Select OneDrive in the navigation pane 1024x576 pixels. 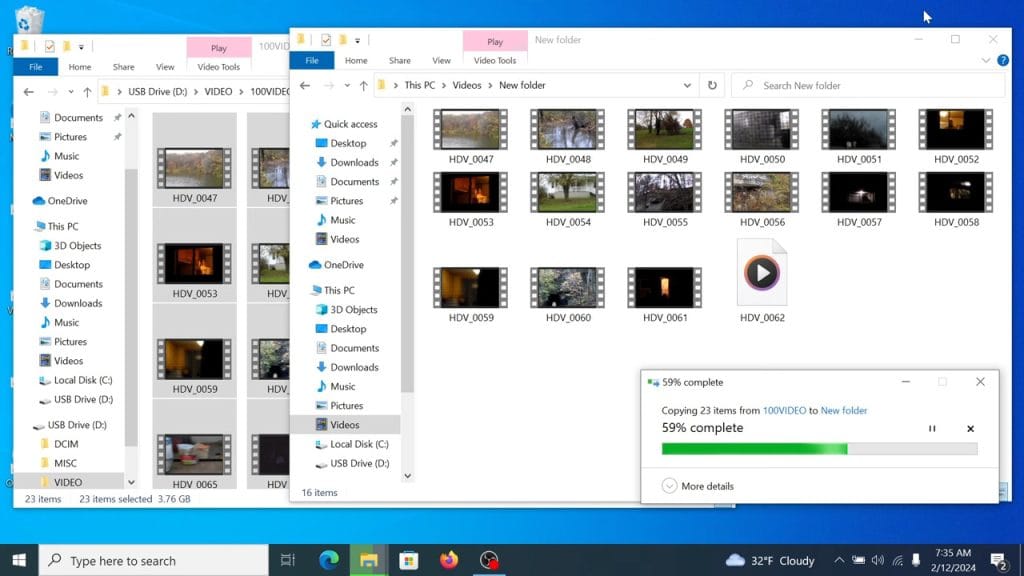click(x=336, y=265)
